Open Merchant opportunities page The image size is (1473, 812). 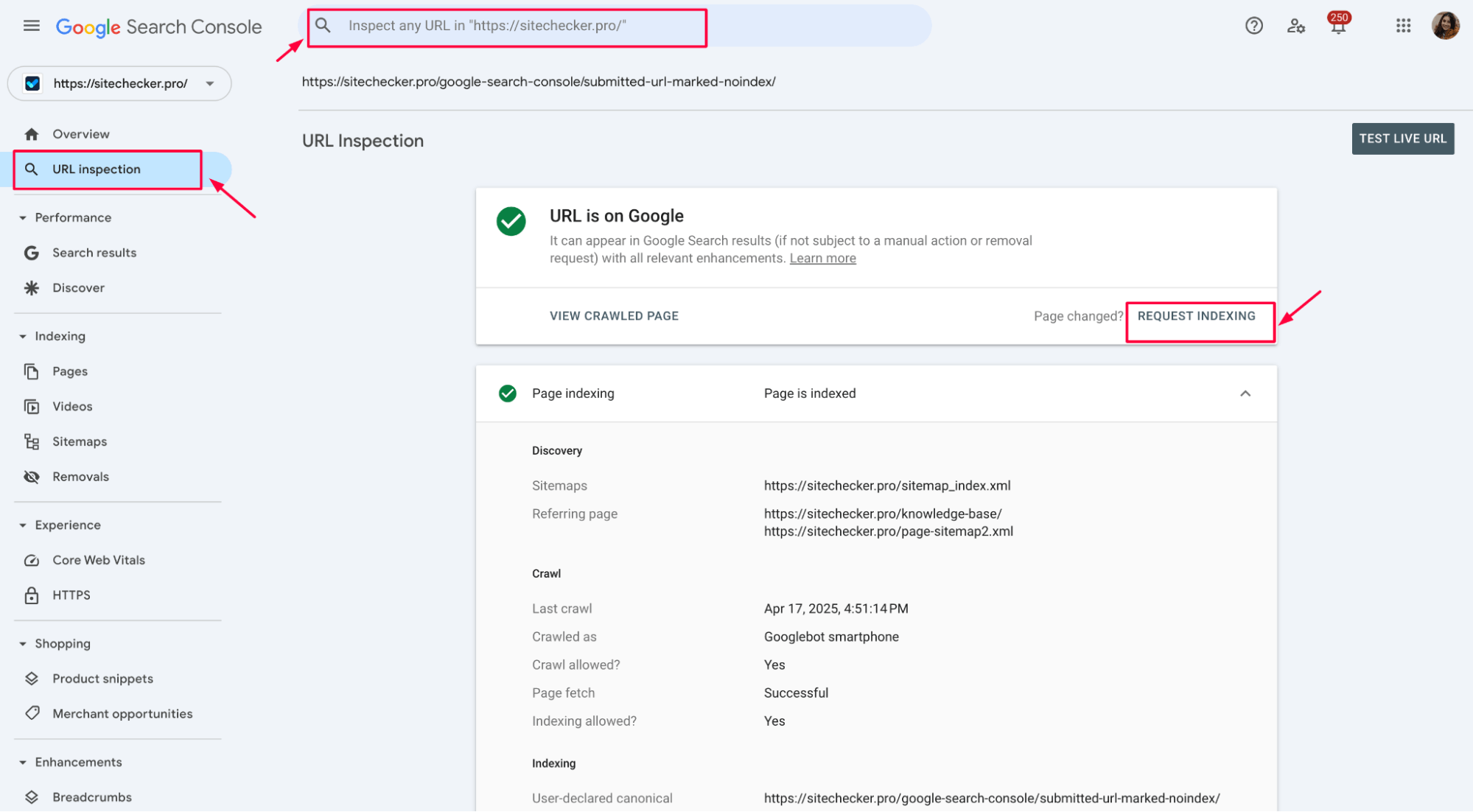pyautogui.click(x=122, y=713)
